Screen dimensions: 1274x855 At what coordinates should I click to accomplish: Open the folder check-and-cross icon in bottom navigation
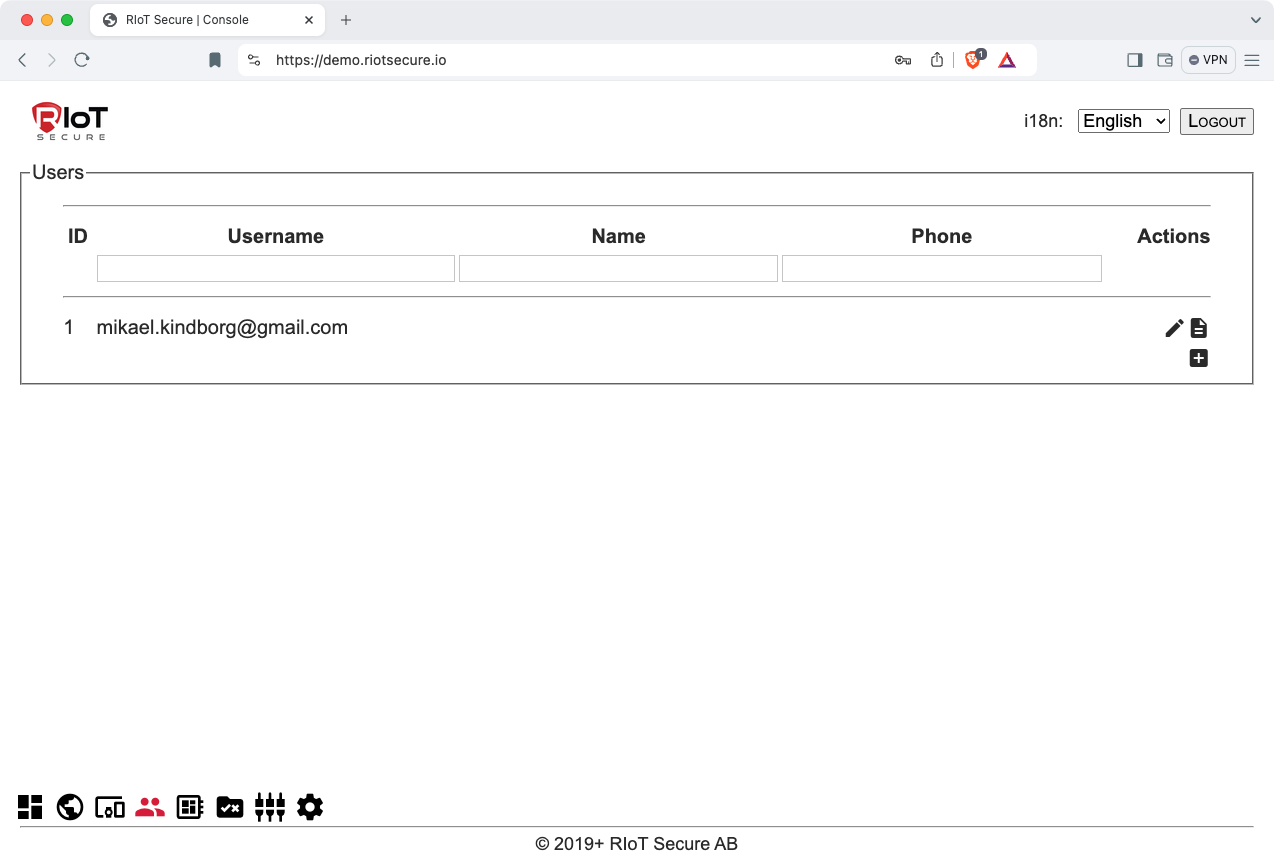[x=230, y=807]
